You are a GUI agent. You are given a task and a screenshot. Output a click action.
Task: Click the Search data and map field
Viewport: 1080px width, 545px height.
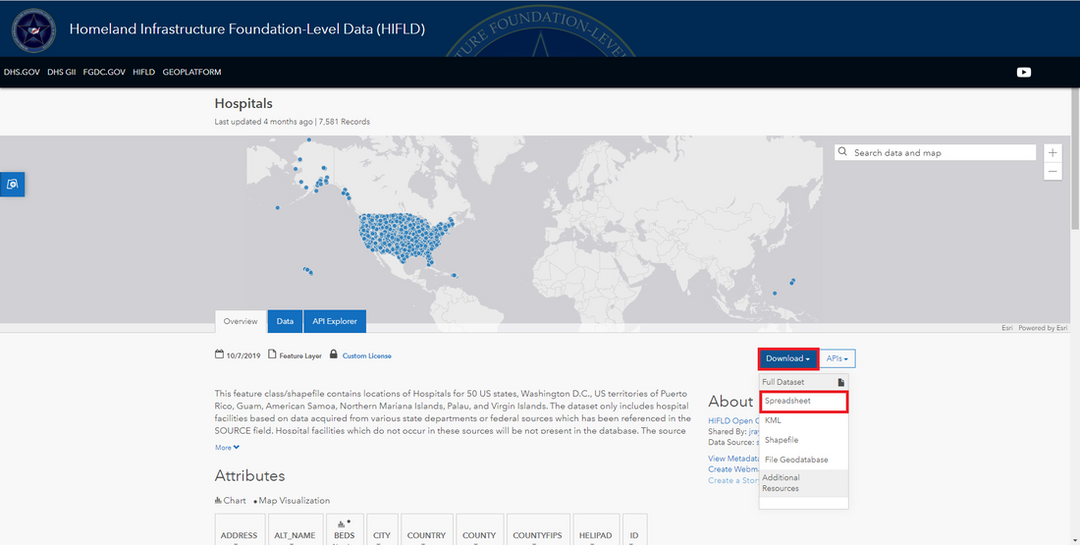pyautogui.click(x=940, y=153)
